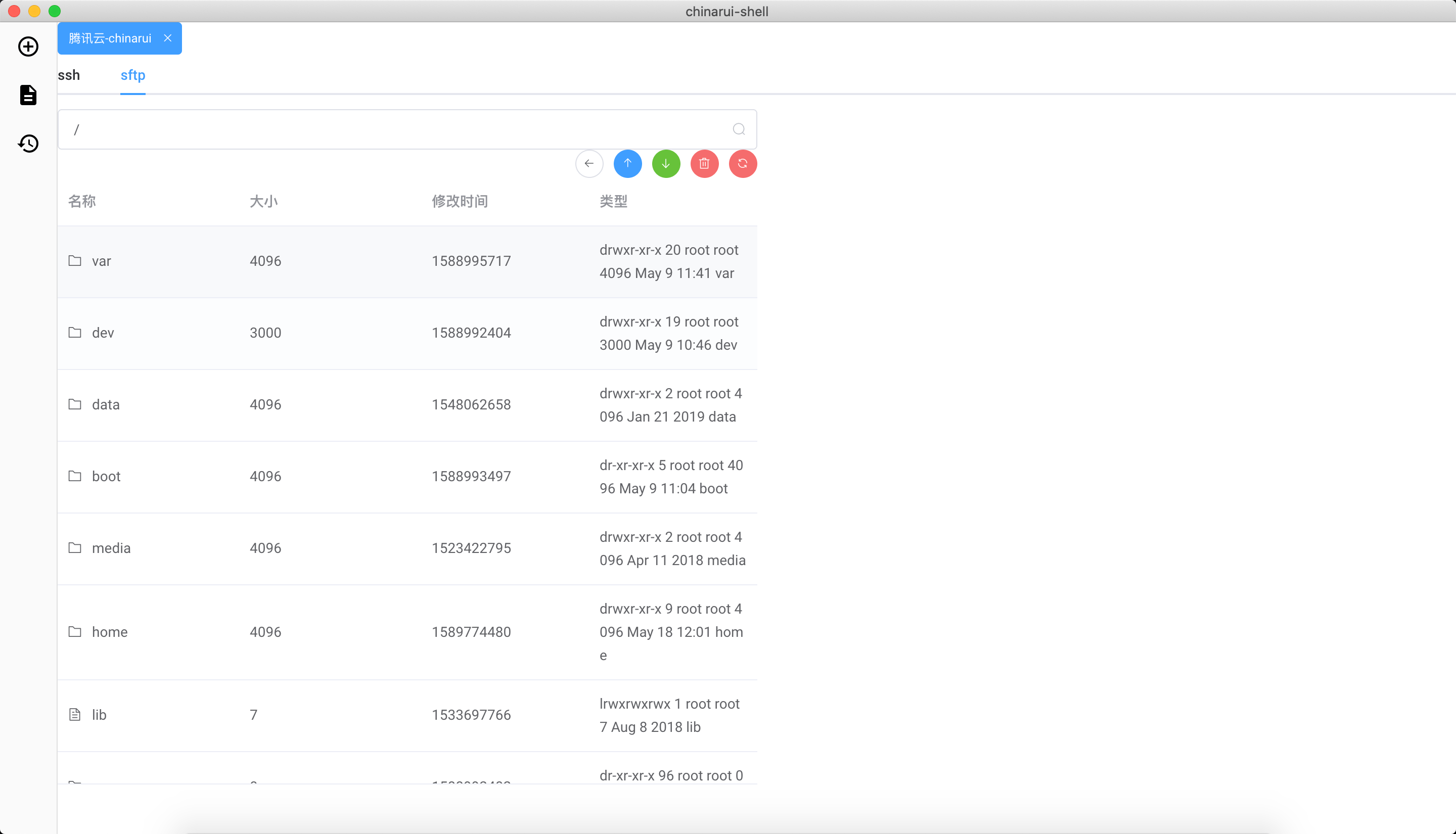The width and height of the screenshot is (1456, 834).
Task: Switch to the sftp tab
Action: (132, 75)
